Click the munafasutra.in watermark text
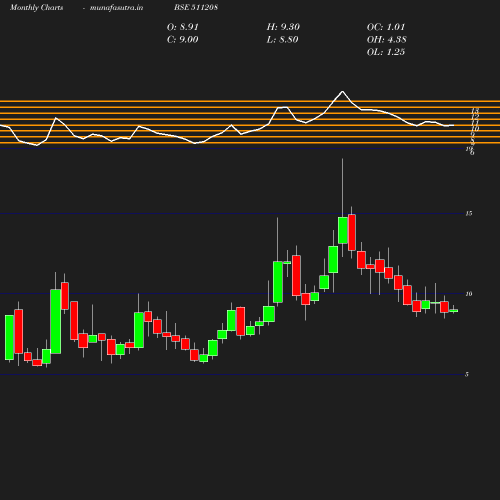 [x=117, y=8]
